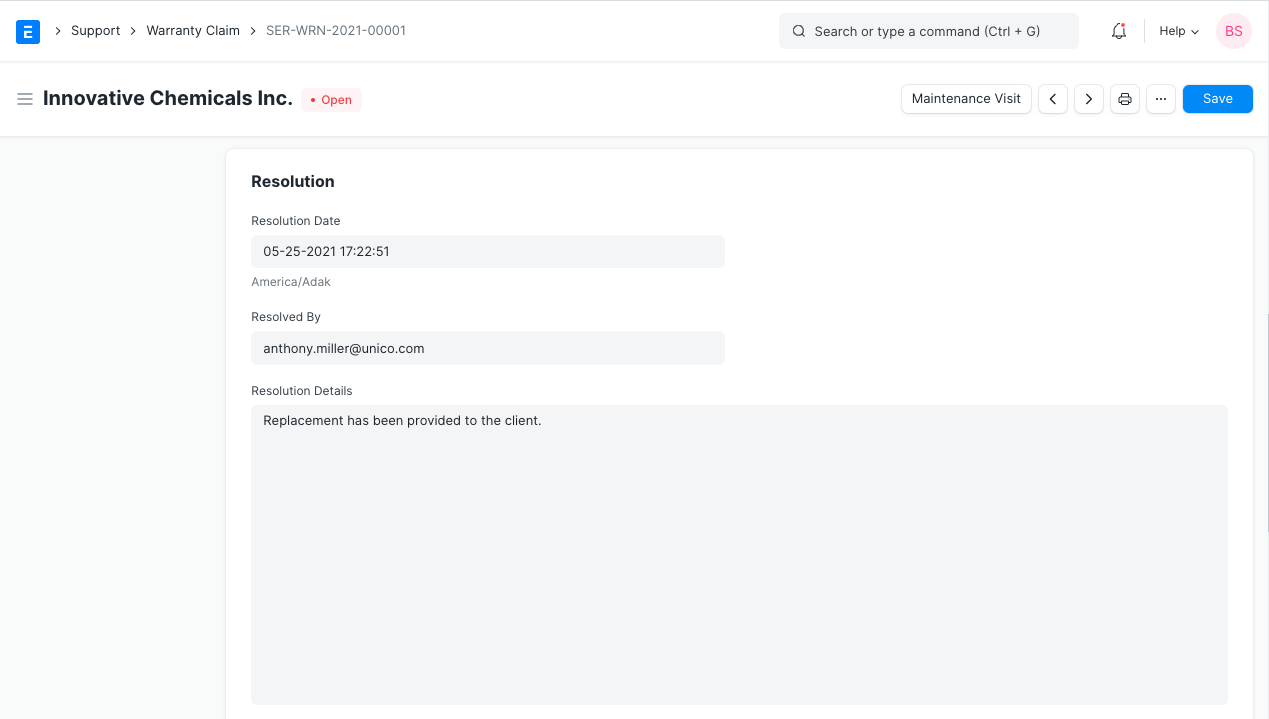The width and height of the screenshot is (1269, 719).
Task: Click the Resolved By email field
Action: (x=487, y=348)
